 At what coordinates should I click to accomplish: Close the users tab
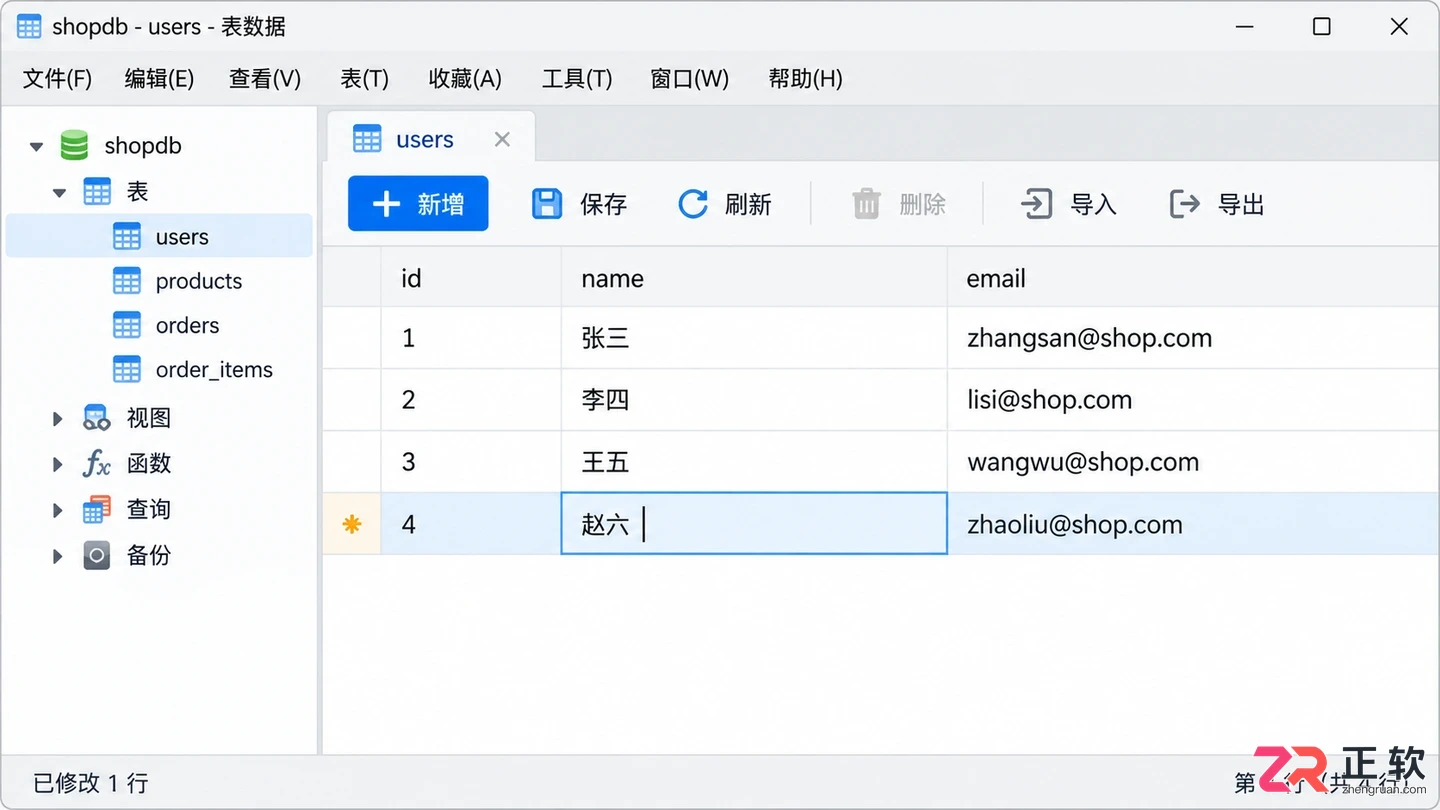coord(502,139)
